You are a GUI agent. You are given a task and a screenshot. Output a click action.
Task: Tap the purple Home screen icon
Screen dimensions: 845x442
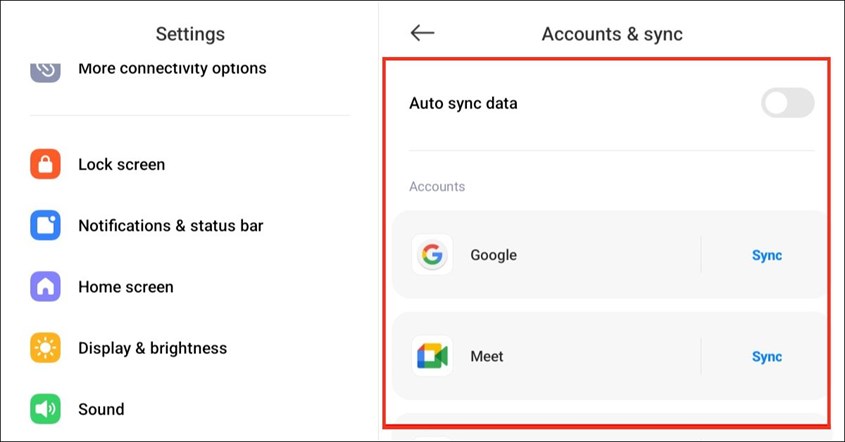[46, 287]
